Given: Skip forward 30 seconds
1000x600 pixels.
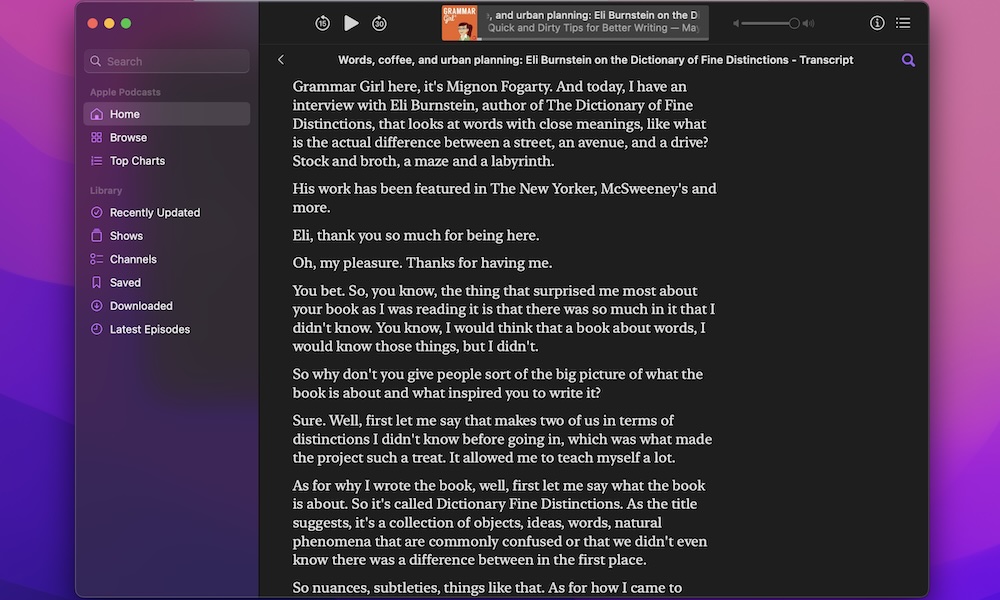Looking at the screenshot, I should [379, 24].
